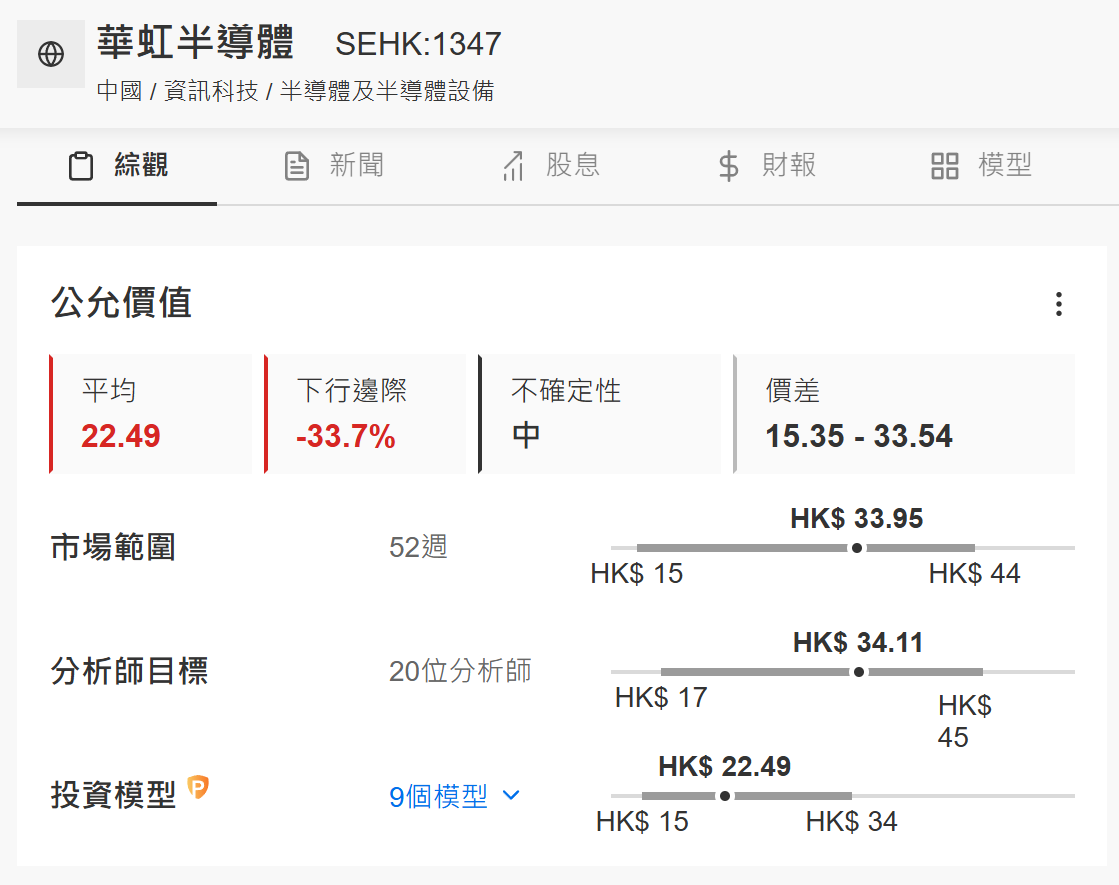Click the HK$ 44 52-week high label
Image resolution: width=1119 pixels, height=885 pixels.
coord(975,574)
